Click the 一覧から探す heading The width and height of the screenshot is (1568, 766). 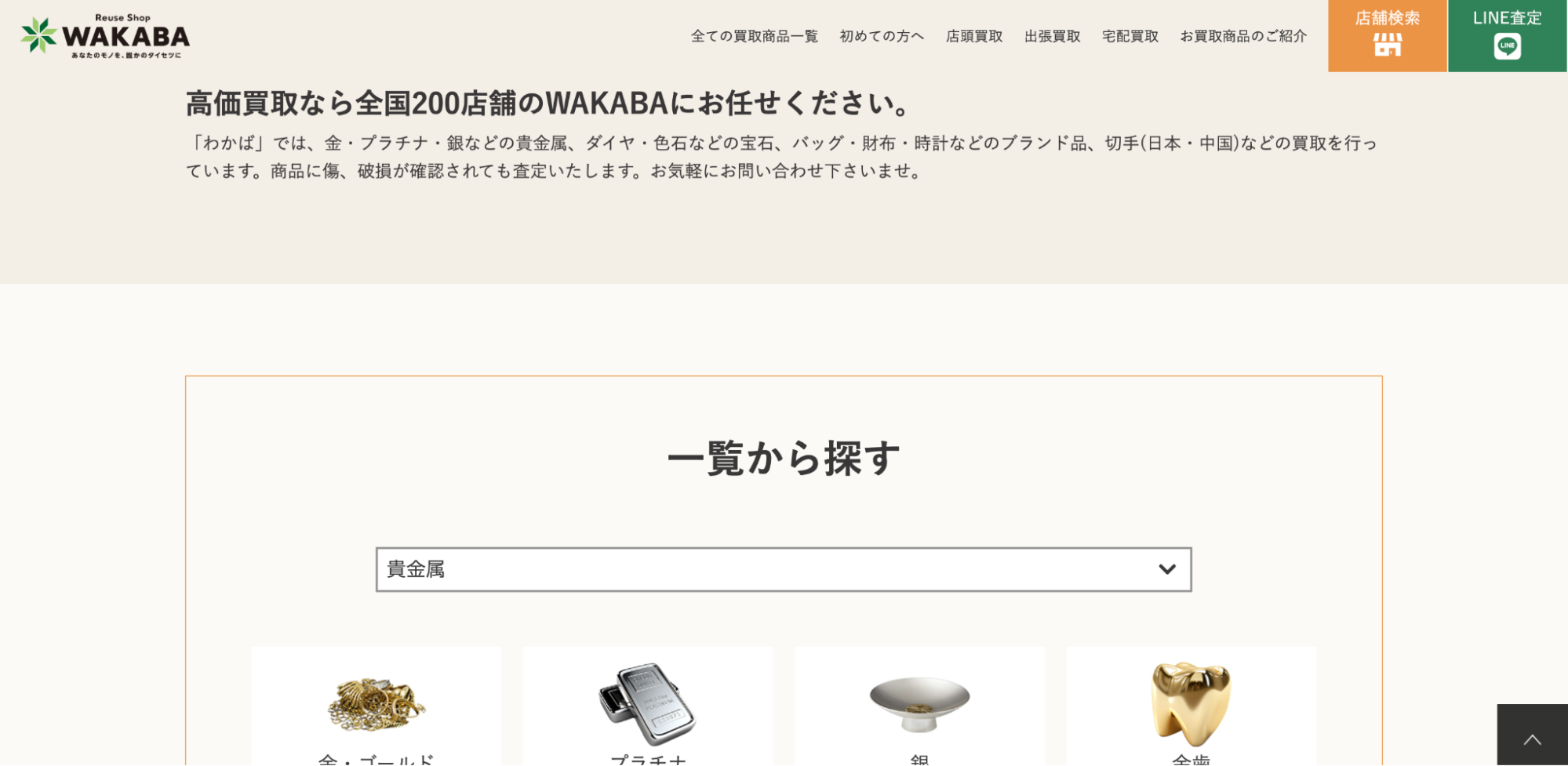[784, 458]
